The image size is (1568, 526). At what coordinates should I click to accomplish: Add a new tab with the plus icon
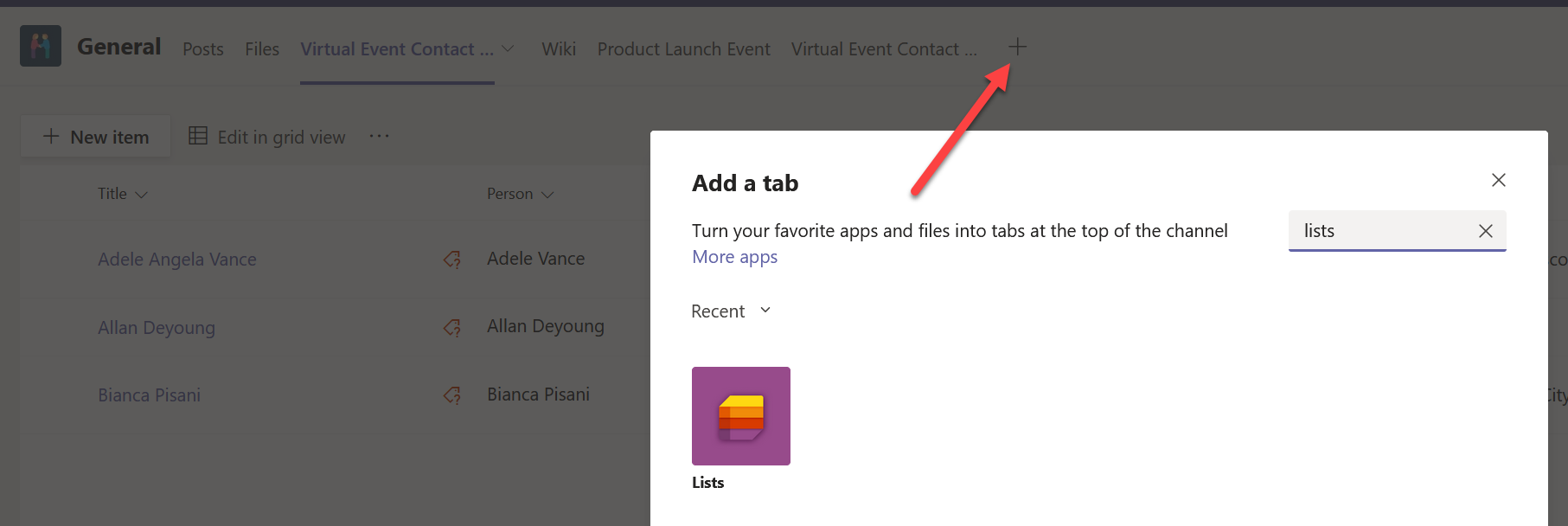point(1017,47)
